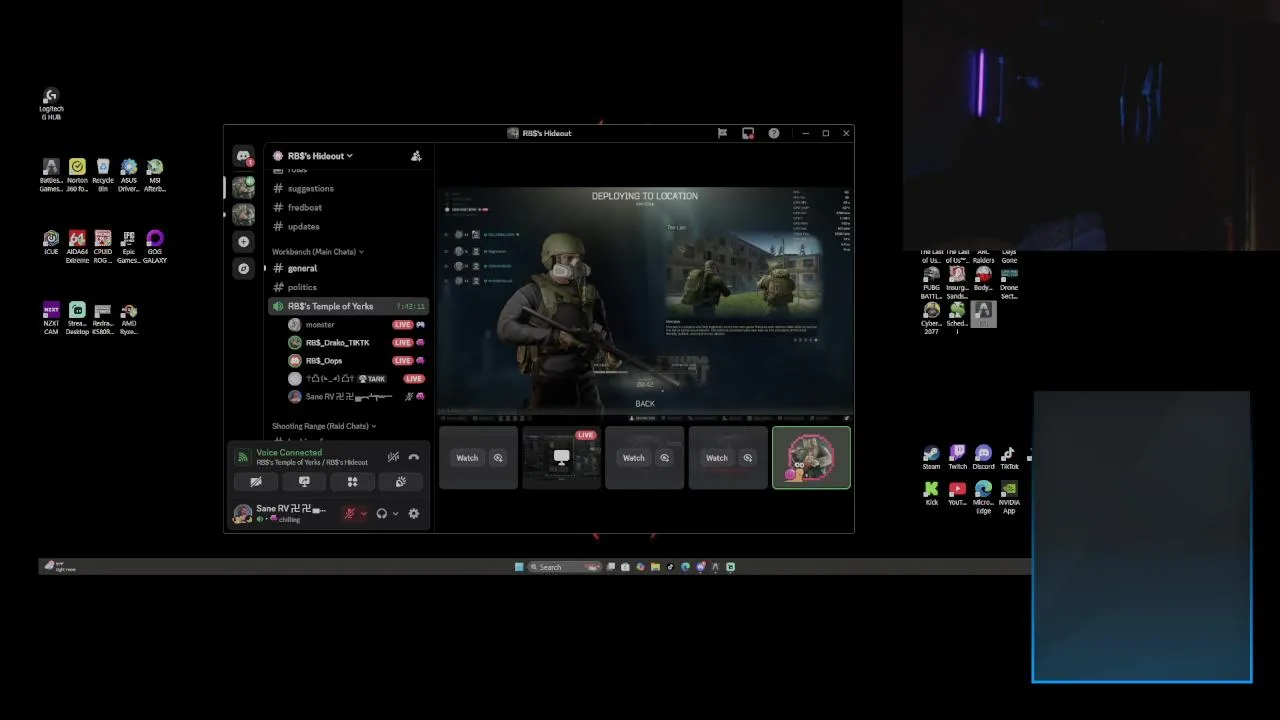Open RB$'s Hideout server dropdown menu
Image resolution: width=1280 pixels, height=720 pixels.
[x=320, y=156]
